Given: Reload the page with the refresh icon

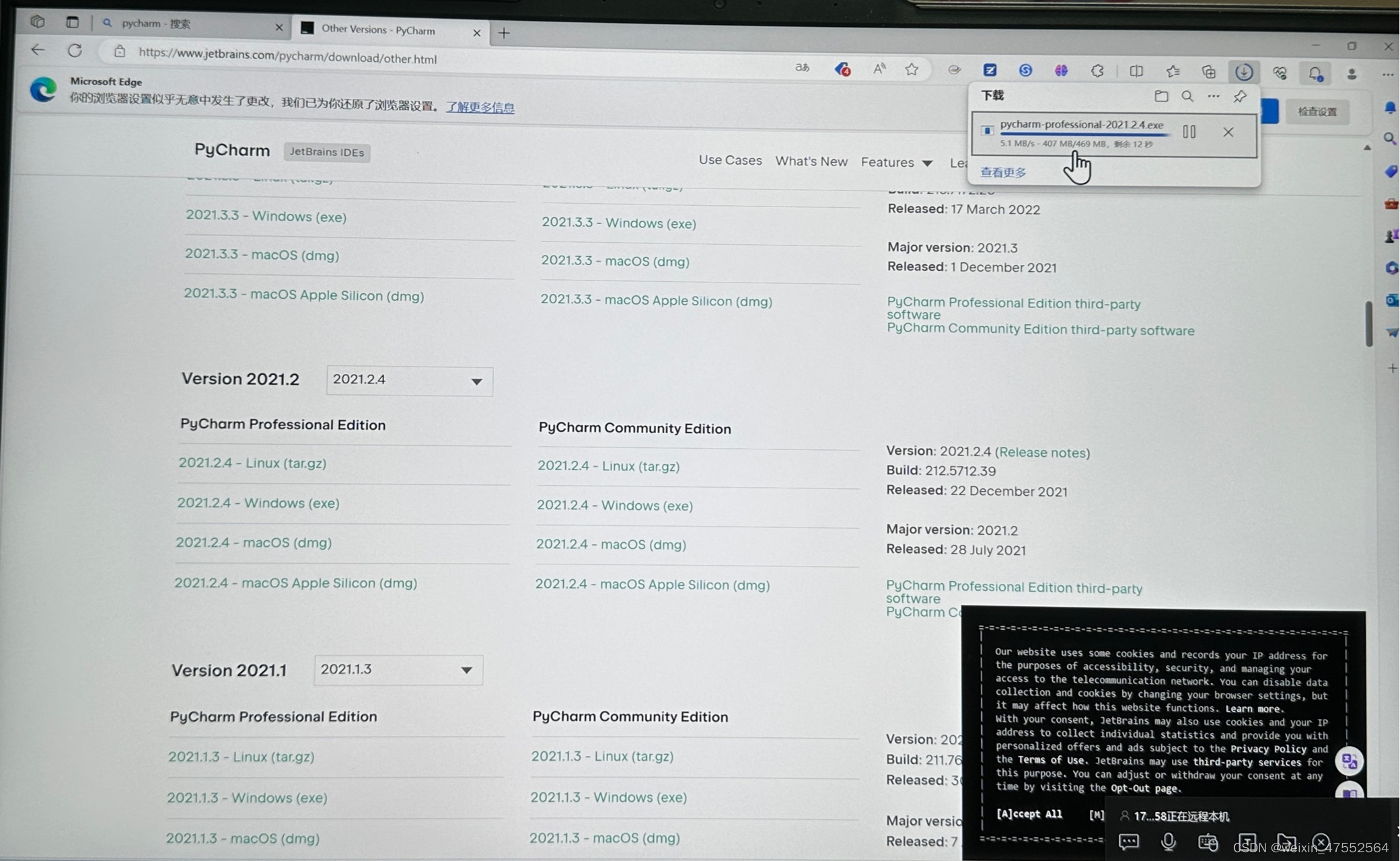Looking at the screenshot, I should (x=75, y=50).
